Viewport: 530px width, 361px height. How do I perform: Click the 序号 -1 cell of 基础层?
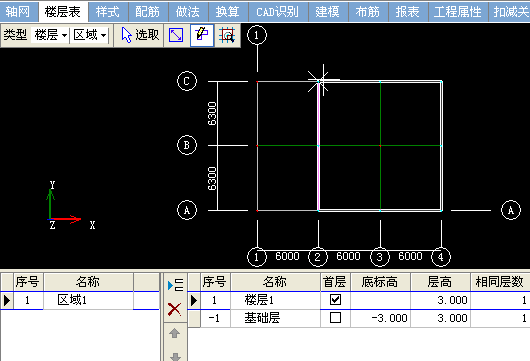[x=215, y=318]
